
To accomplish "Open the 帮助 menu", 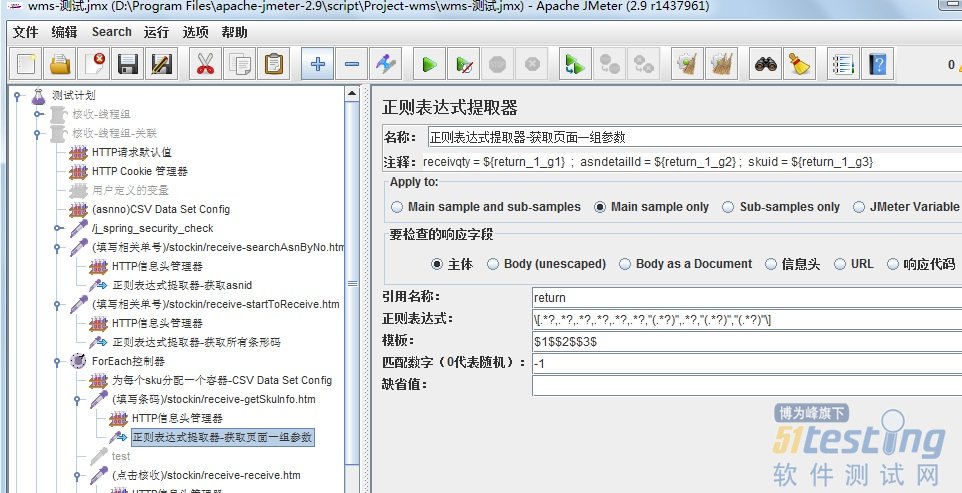I will coord(234,32).
